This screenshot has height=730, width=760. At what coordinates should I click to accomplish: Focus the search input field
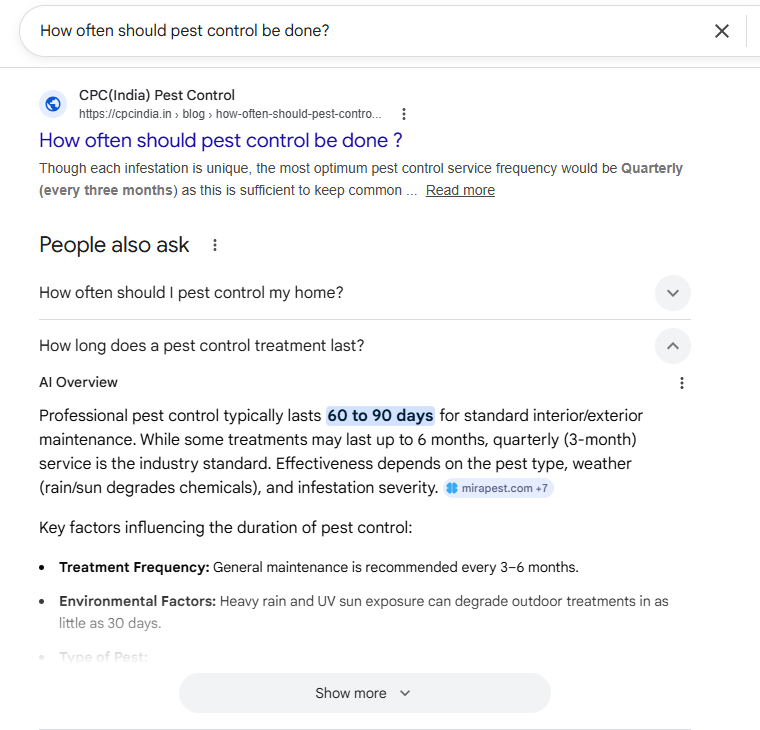[360, 31]
